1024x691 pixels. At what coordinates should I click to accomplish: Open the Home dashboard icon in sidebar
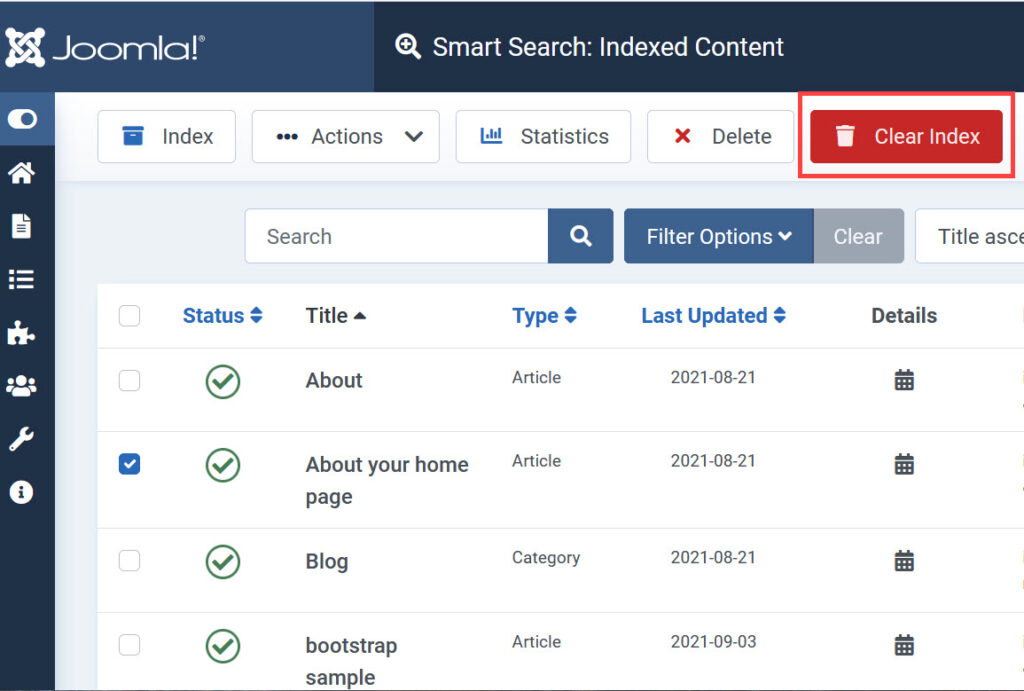point(21,173)
